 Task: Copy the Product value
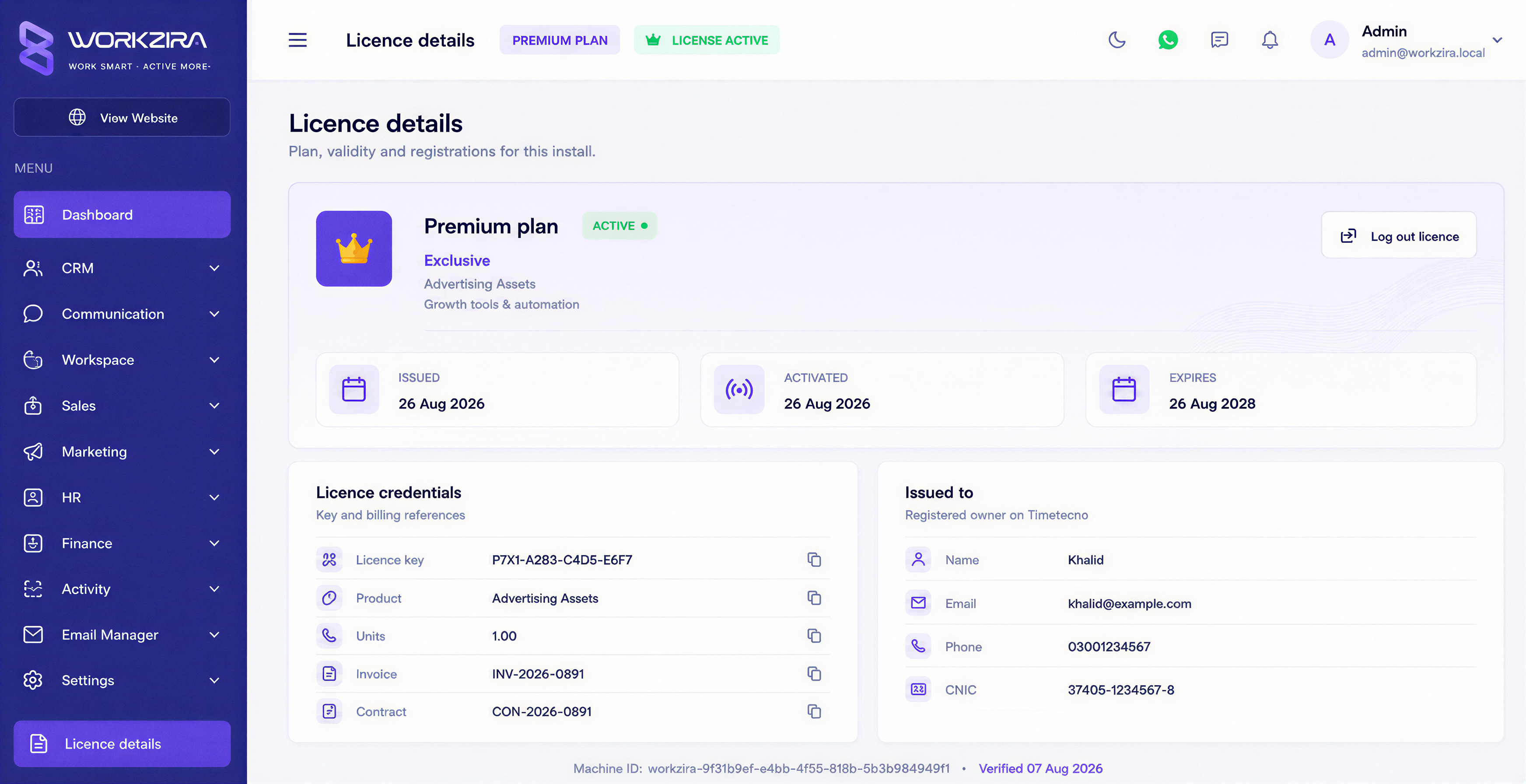coord(814,597)
